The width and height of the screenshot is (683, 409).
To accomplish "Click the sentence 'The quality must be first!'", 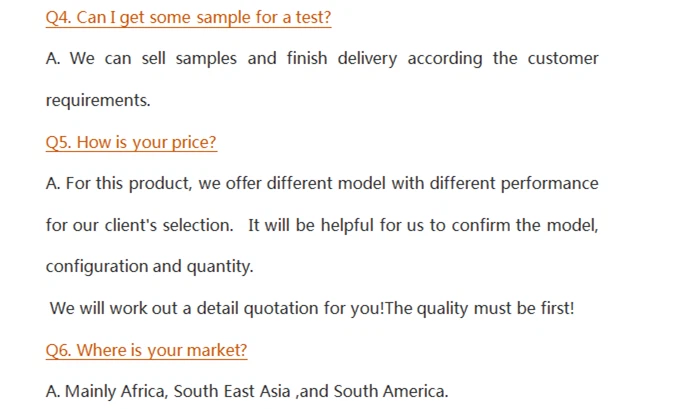I will click(x=480, y=309).
